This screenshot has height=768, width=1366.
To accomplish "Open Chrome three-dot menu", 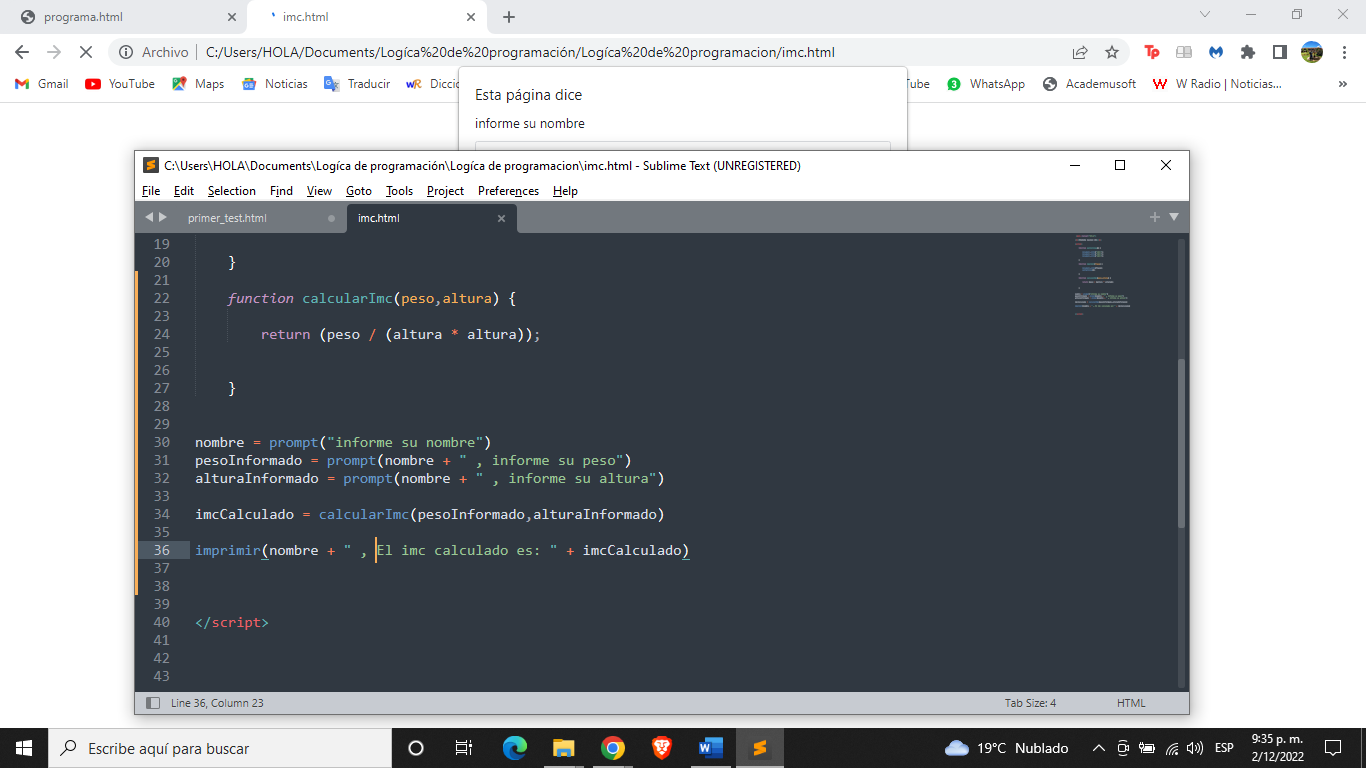I will click(x=1344, y=52).
